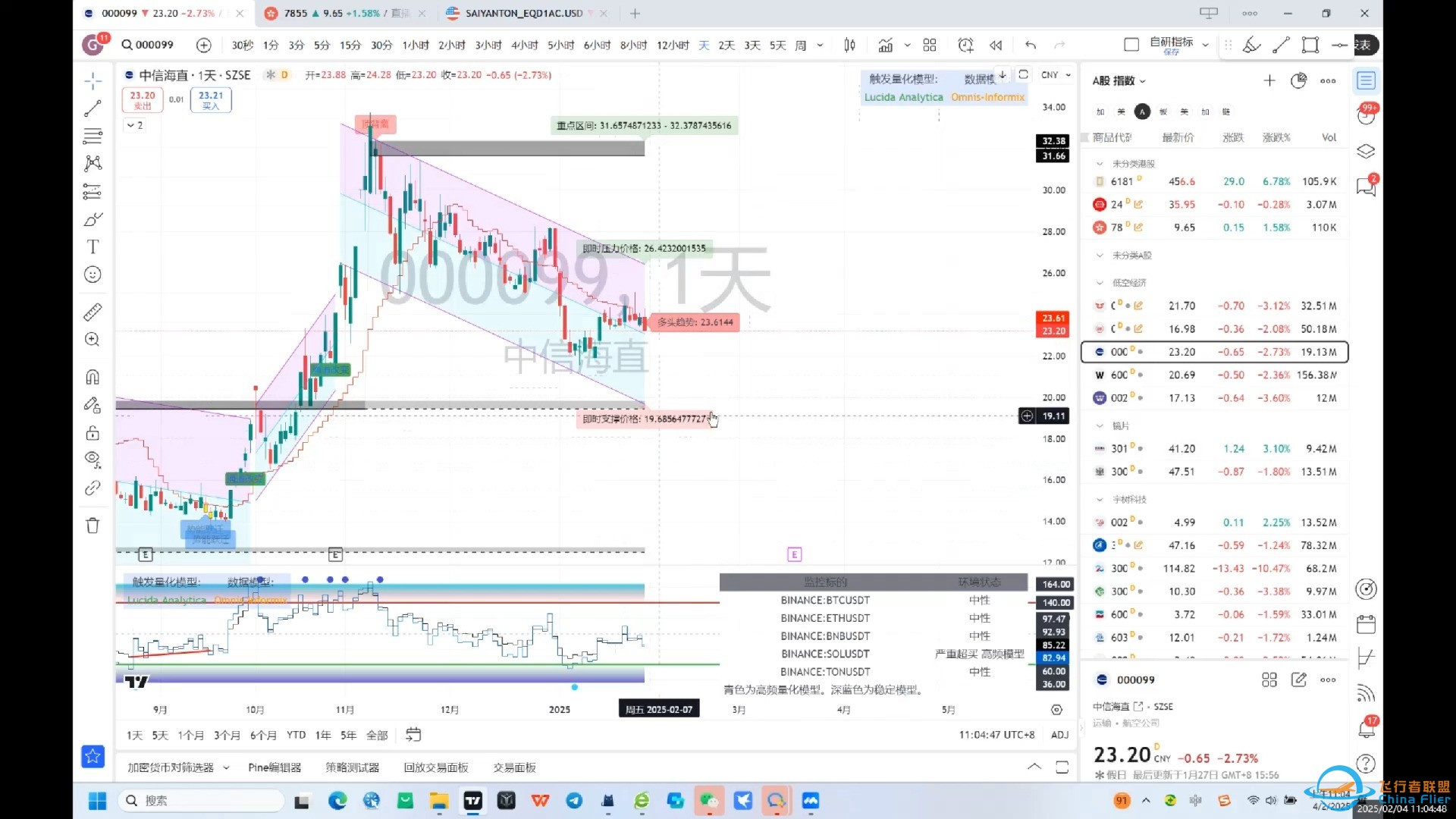
Task: Open the pattern drawing tools
Action: (93, 163)
